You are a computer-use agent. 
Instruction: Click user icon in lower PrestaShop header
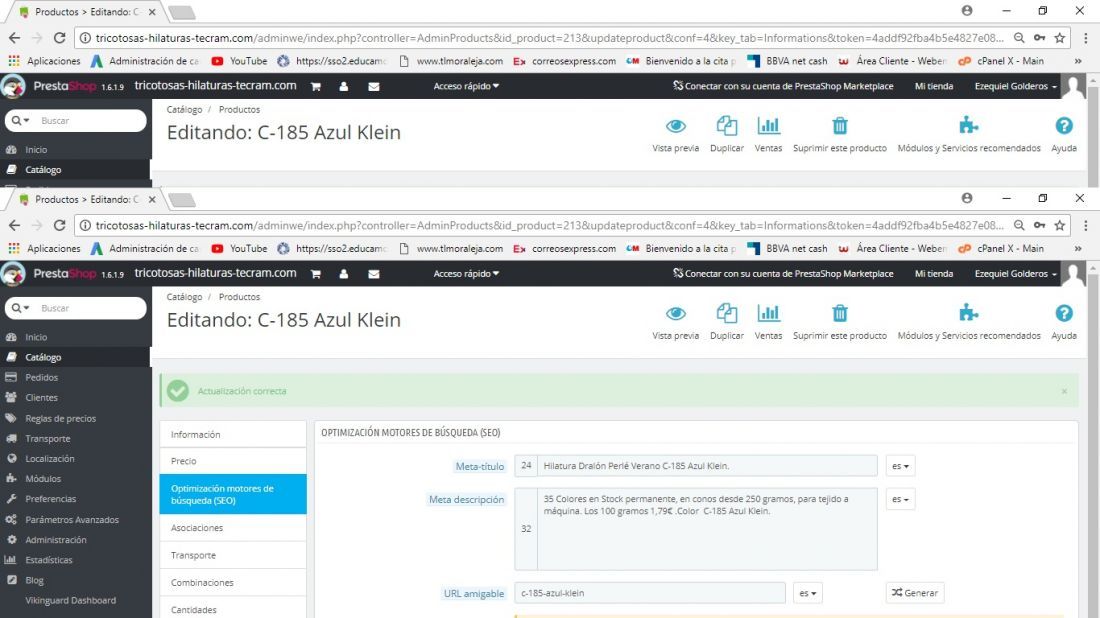pos(344,274)
